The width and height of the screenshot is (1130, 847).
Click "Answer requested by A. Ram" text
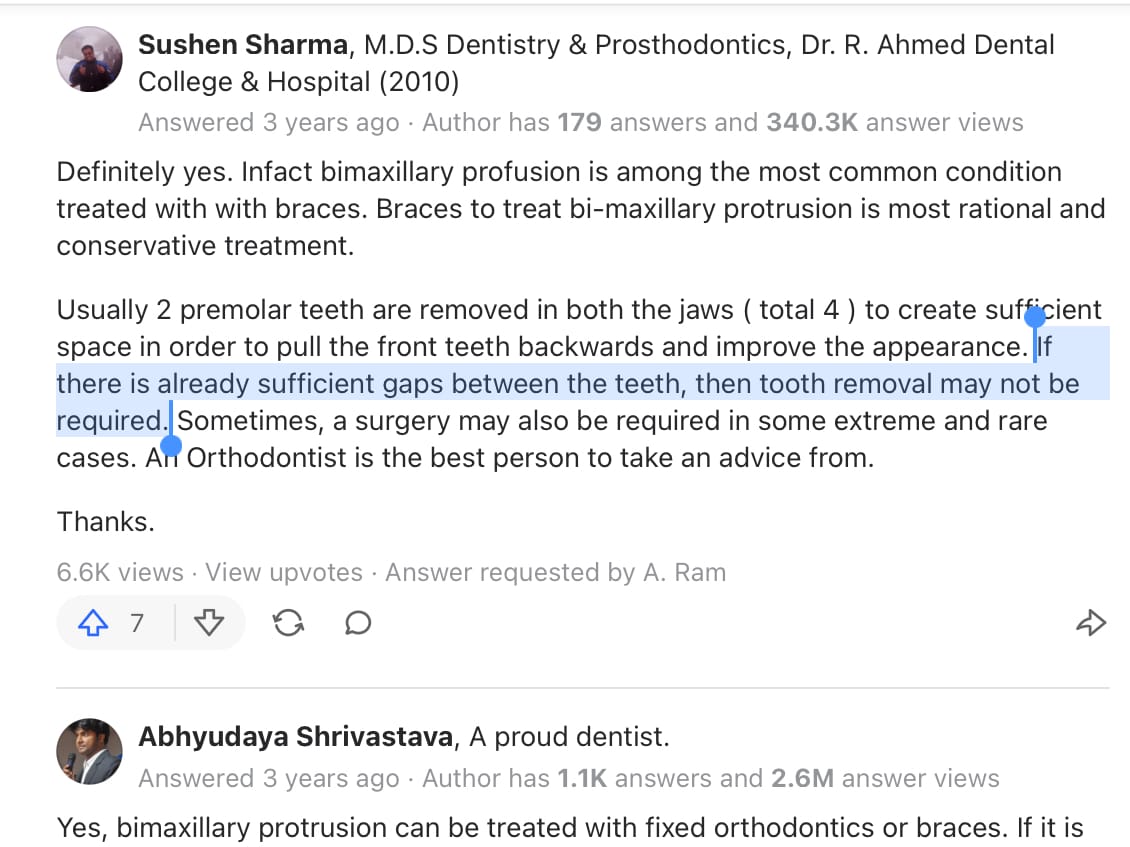(x=555, y=573)
